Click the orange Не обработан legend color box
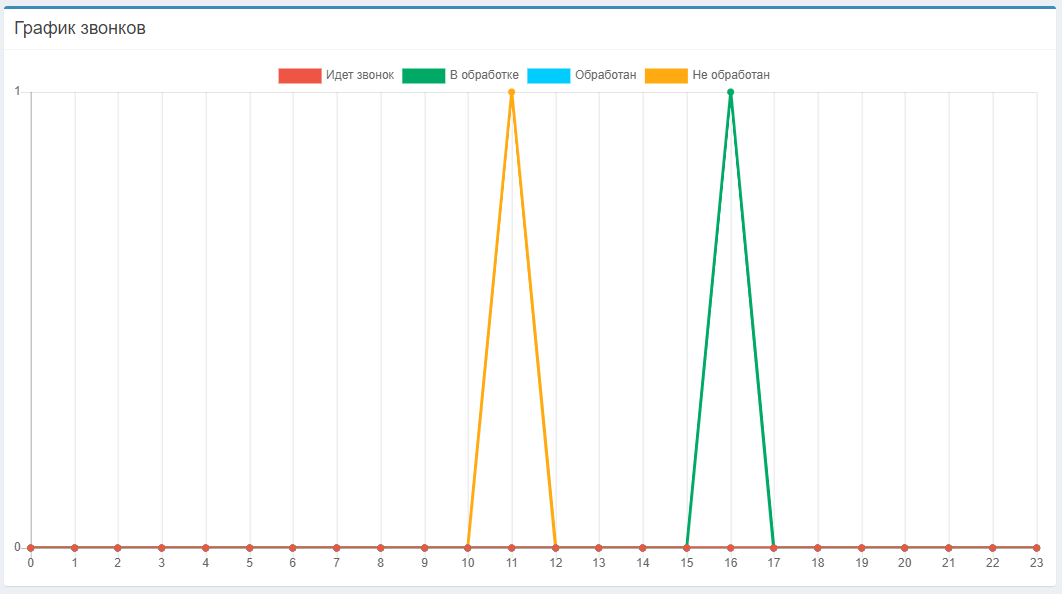Screen dimensions: 1062x594 pyautogui.click(x=666, y=76)
